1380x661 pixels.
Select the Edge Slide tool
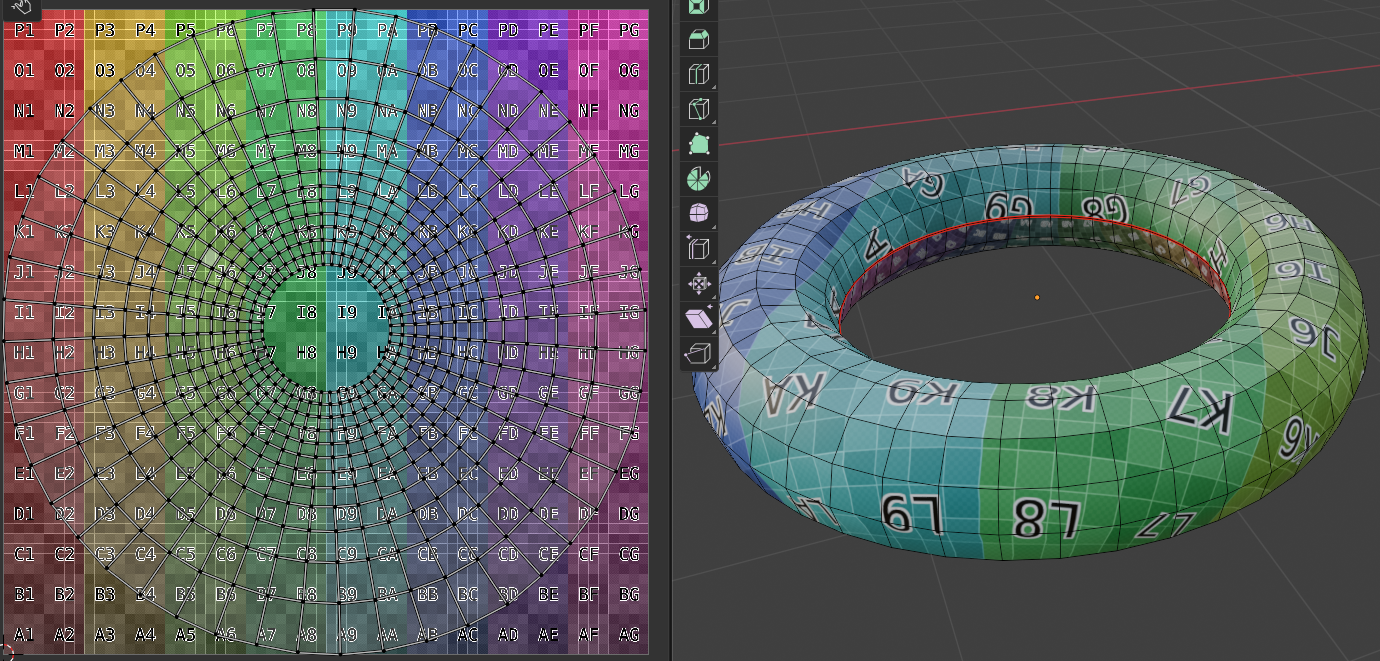pos(699,249)
